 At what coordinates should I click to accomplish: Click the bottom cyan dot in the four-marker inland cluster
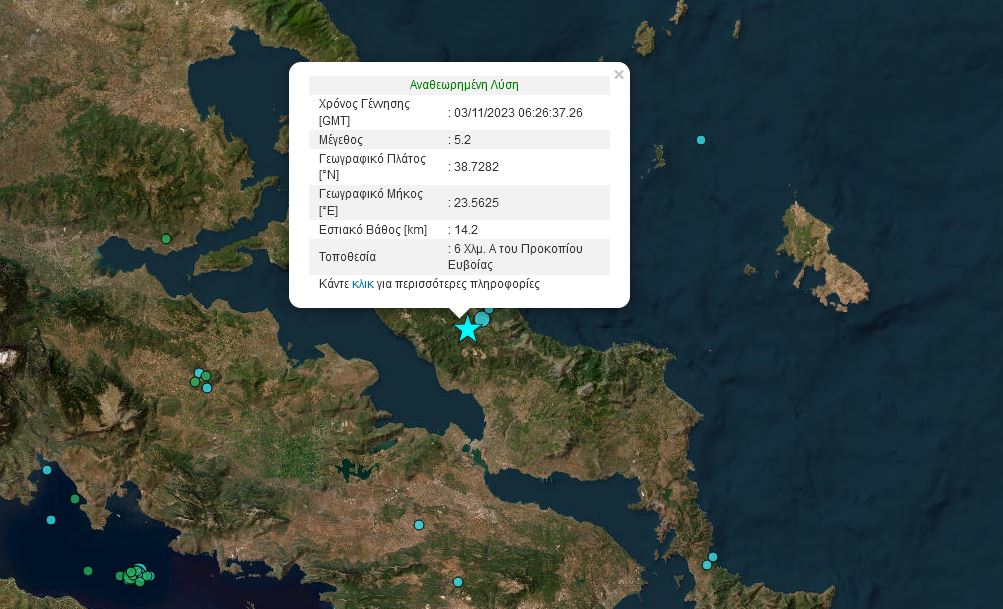point(207,388)
